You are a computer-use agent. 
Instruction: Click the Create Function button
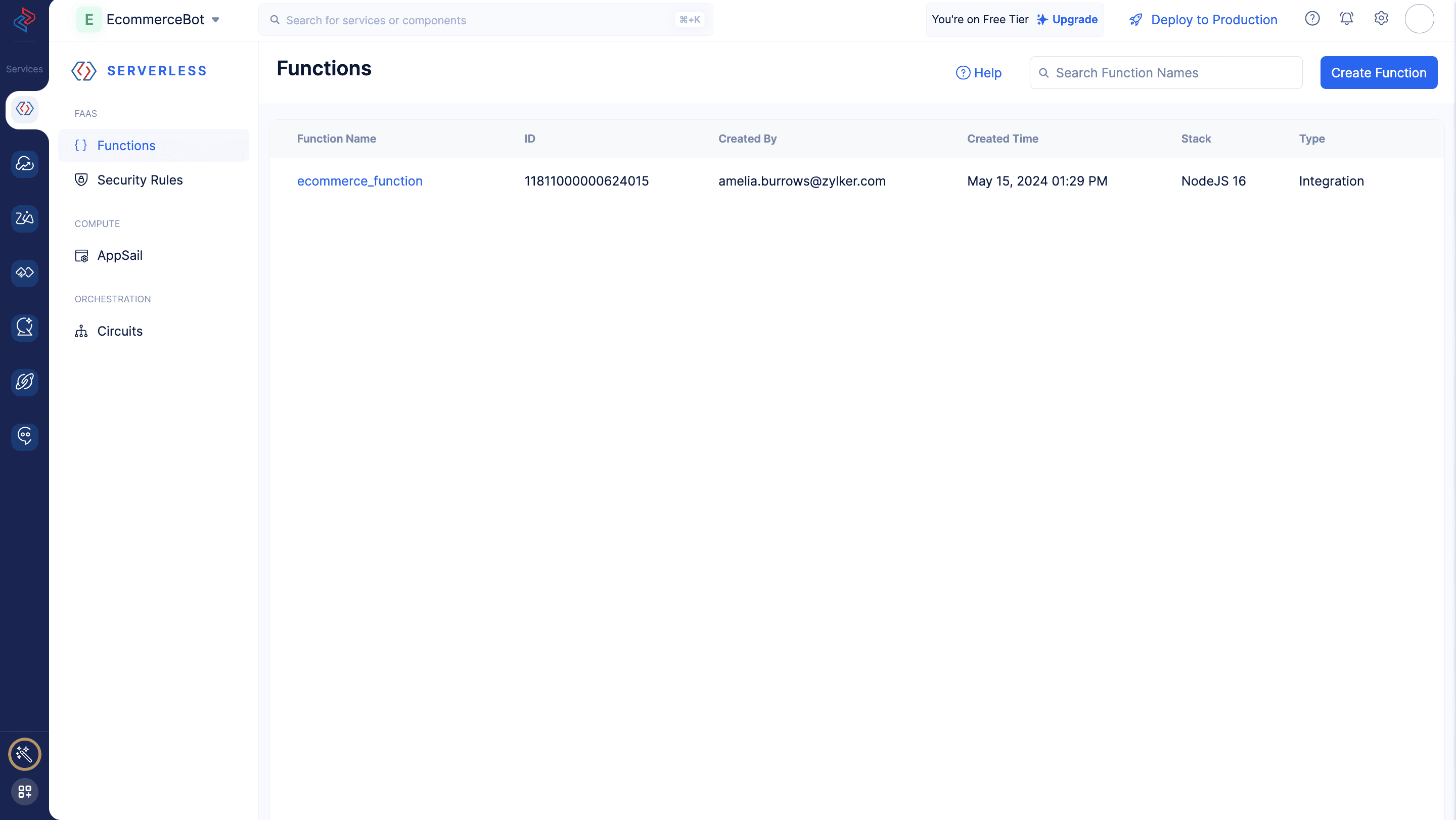1379,72
